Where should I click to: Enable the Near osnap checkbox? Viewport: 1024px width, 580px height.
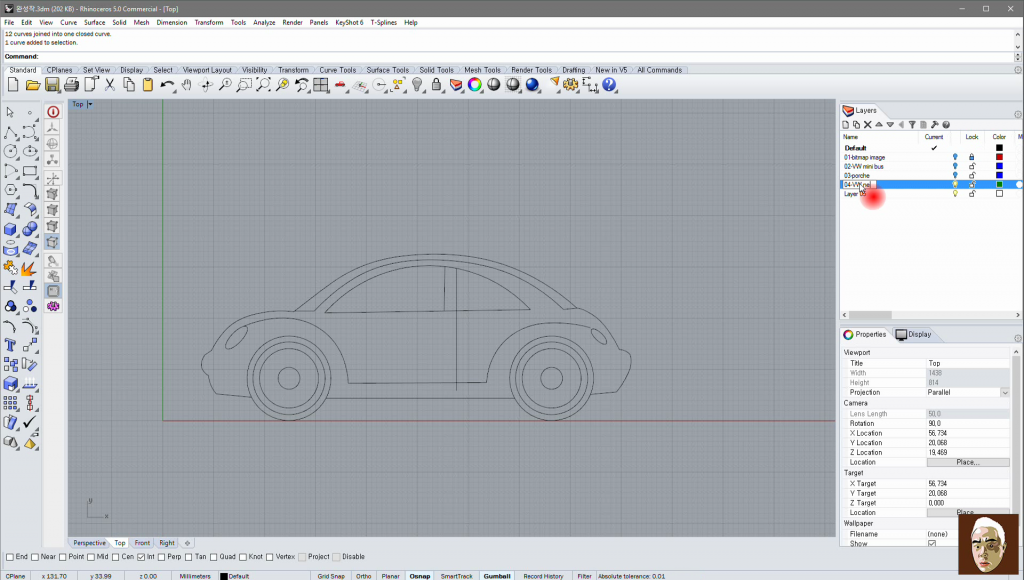click(x=35, y=557)
